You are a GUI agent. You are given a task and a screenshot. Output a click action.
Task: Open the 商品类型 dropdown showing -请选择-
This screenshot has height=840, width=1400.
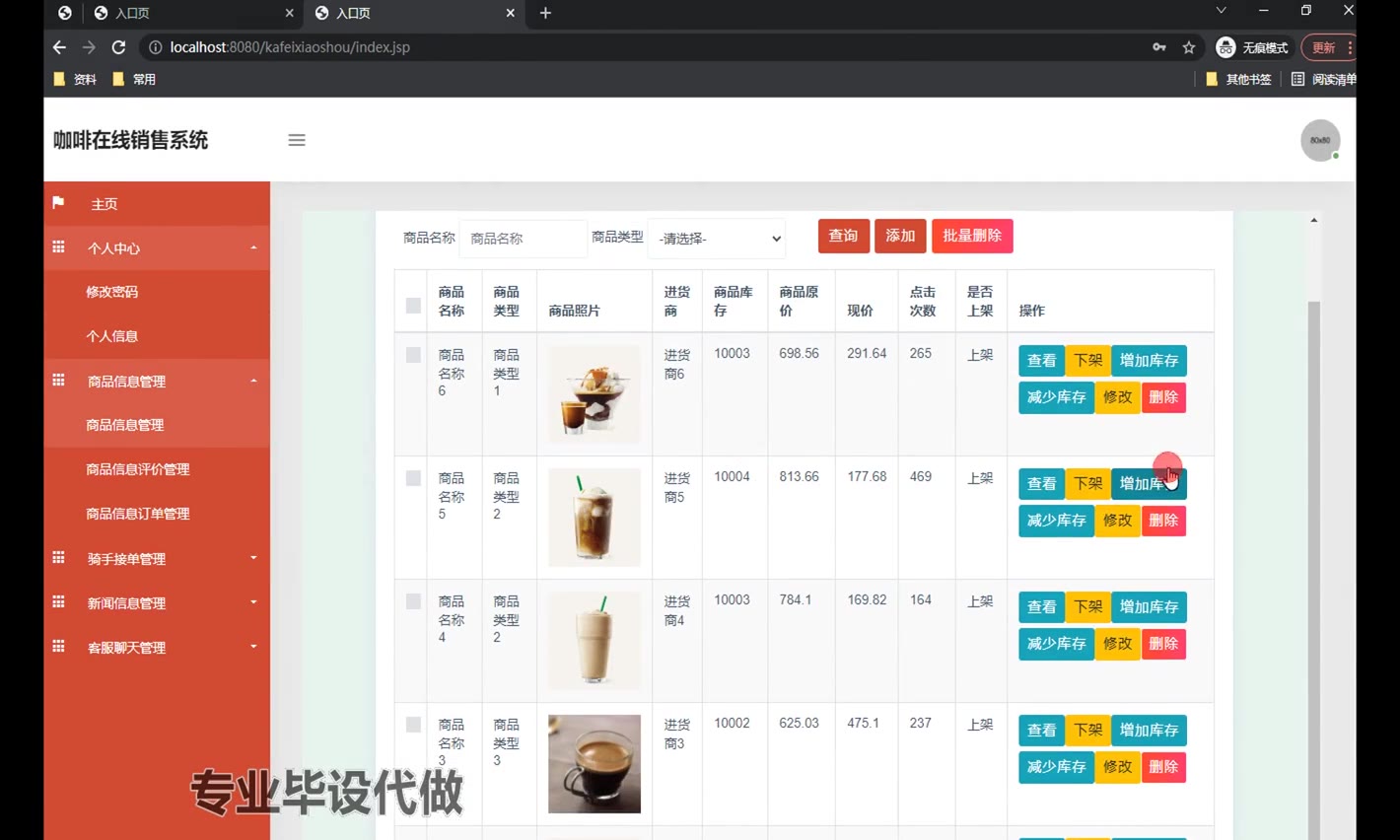(x=717, y=239)
